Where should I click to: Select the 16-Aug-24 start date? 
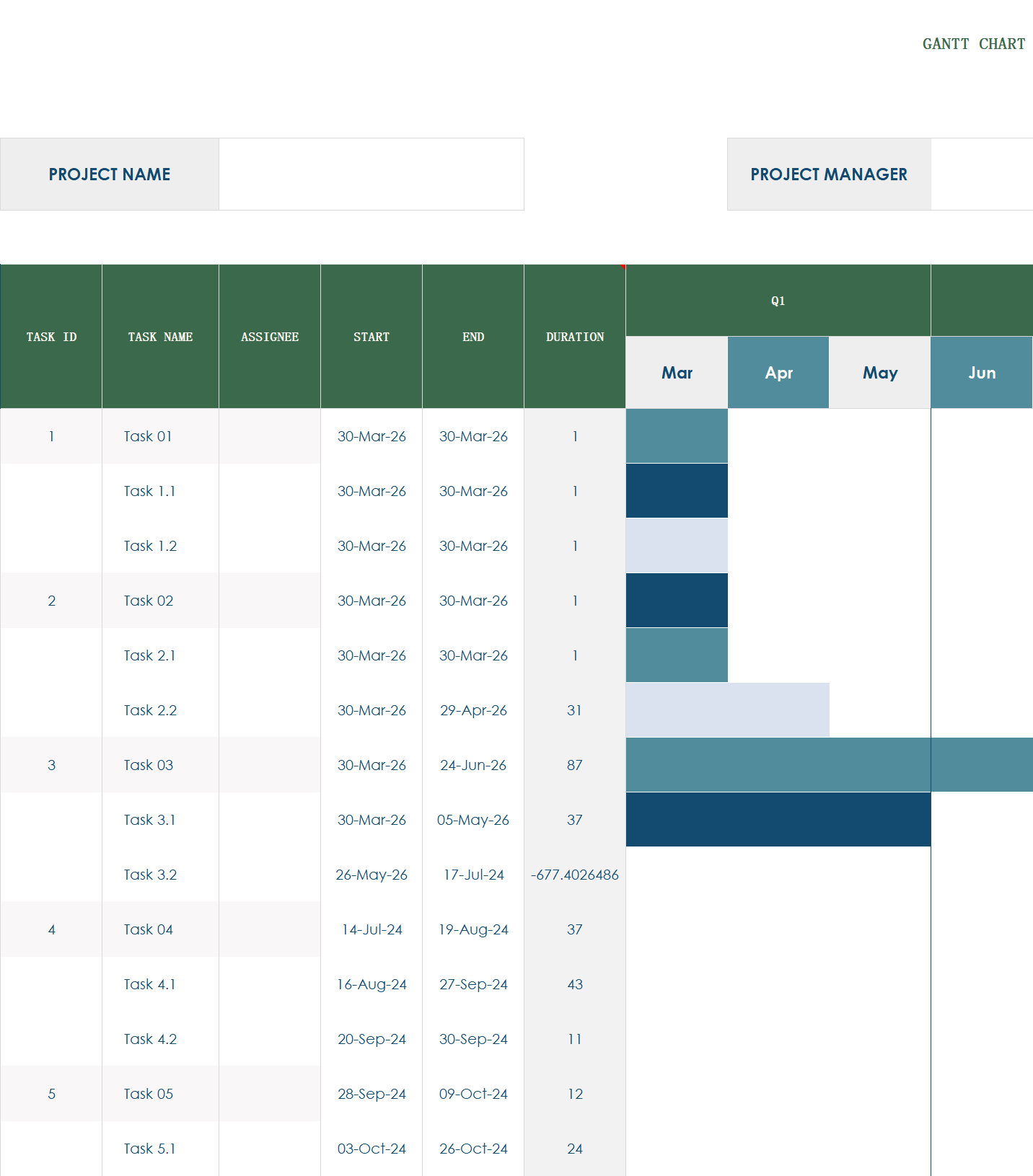pyautogui.click(x=372, y=984)
